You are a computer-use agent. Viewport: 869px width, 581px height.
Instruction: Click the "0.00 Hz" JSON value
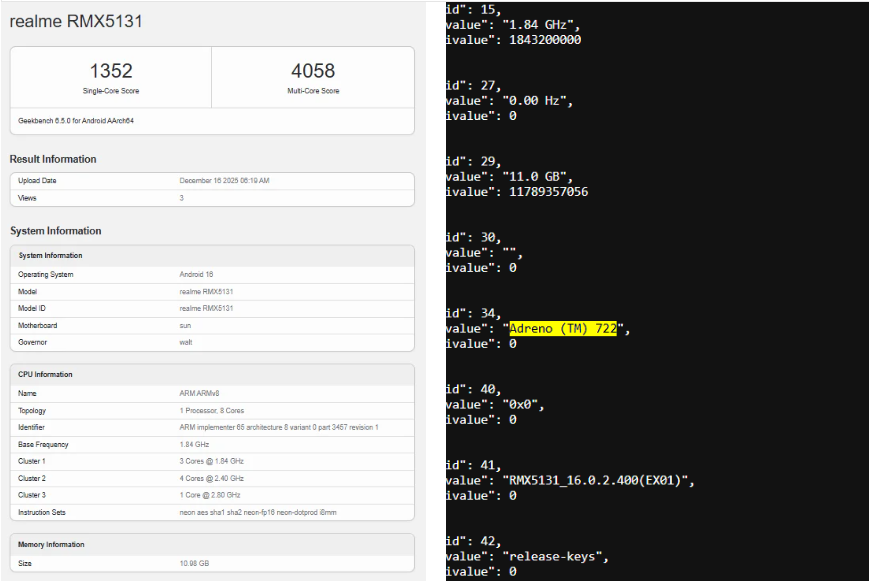pos(538,101)
